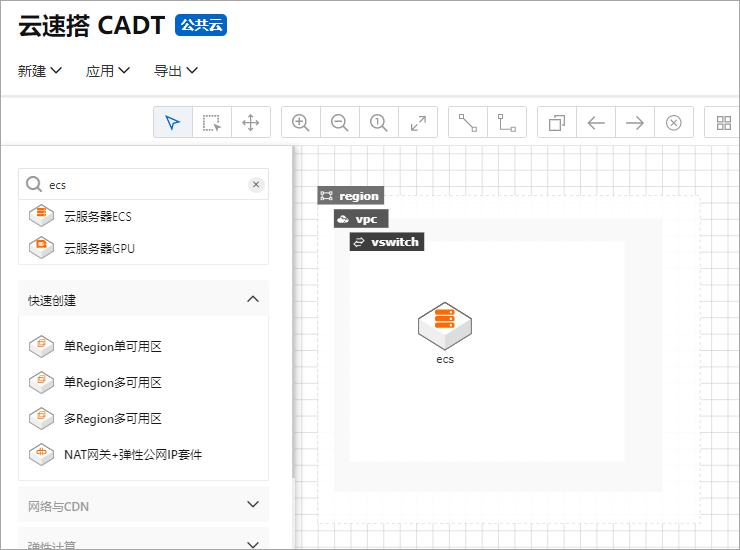Viewport: 740px width, 550px height.
Task: Open the 导出 dropdown menu
Action: pyautogui.click(x=176, y=71)
